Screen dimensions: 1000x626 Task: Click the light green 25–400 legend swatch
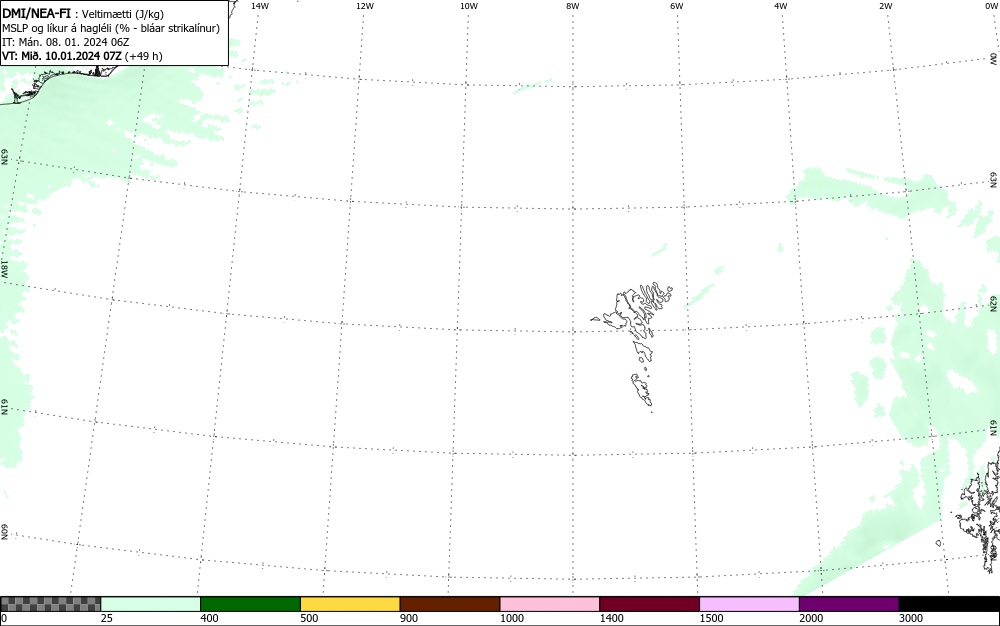(151, 604)
